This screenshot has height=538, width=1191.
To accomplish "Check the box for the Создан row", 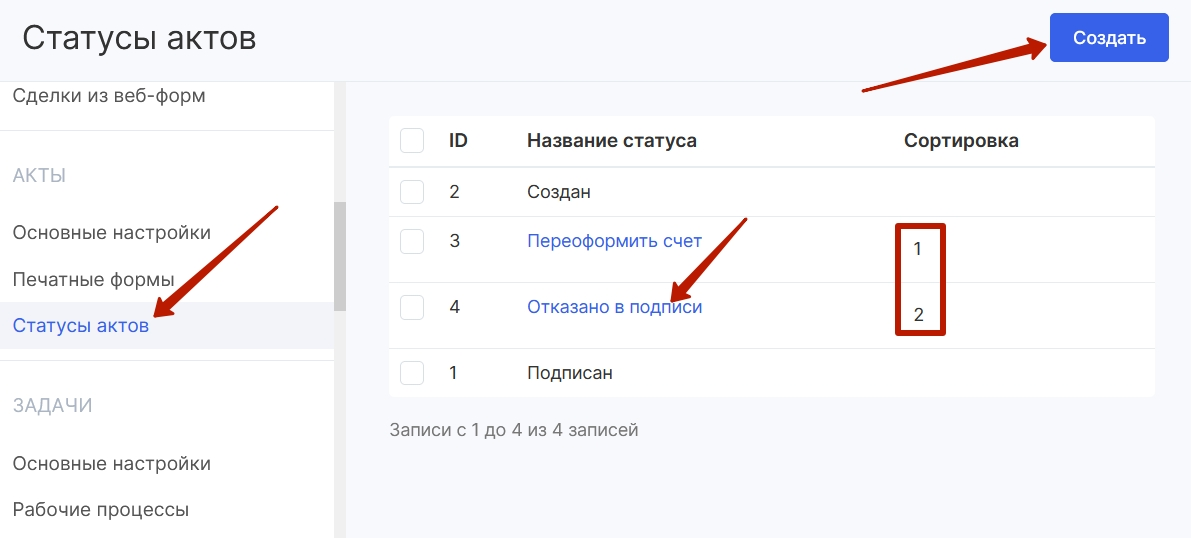I will point(412,191).
